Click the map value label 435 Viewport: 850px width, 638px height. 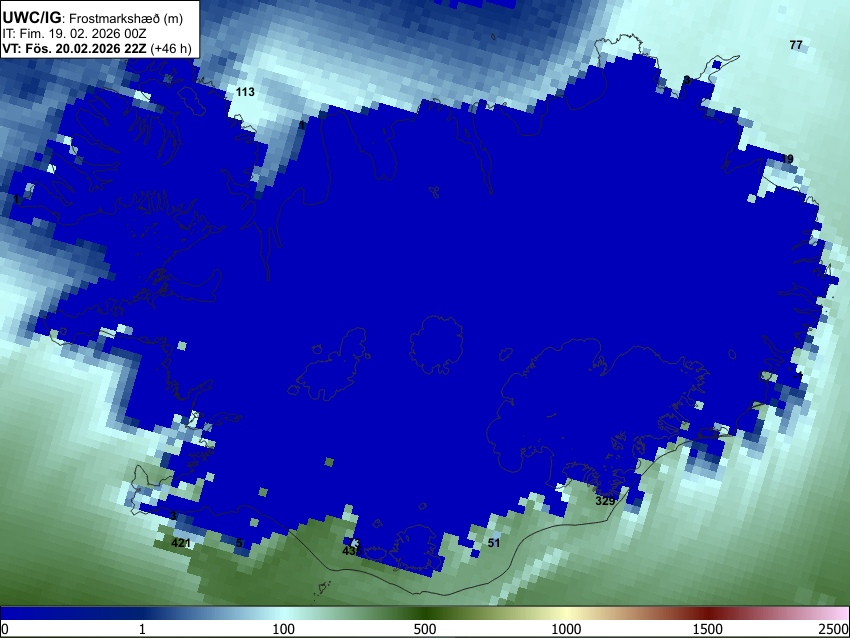tap(352, 551)
